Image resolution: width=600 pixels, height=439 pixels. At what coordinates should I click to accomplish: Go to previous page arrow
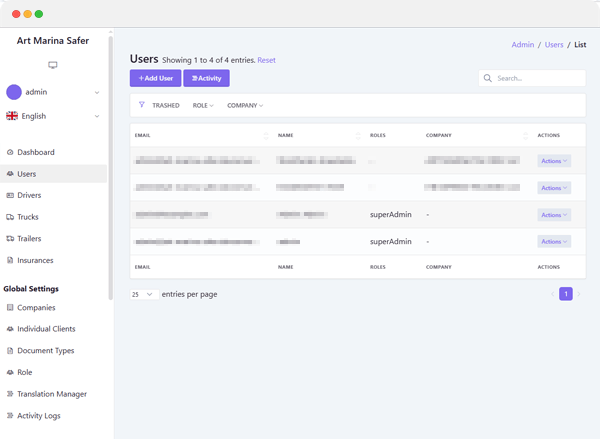click(553, 294)
